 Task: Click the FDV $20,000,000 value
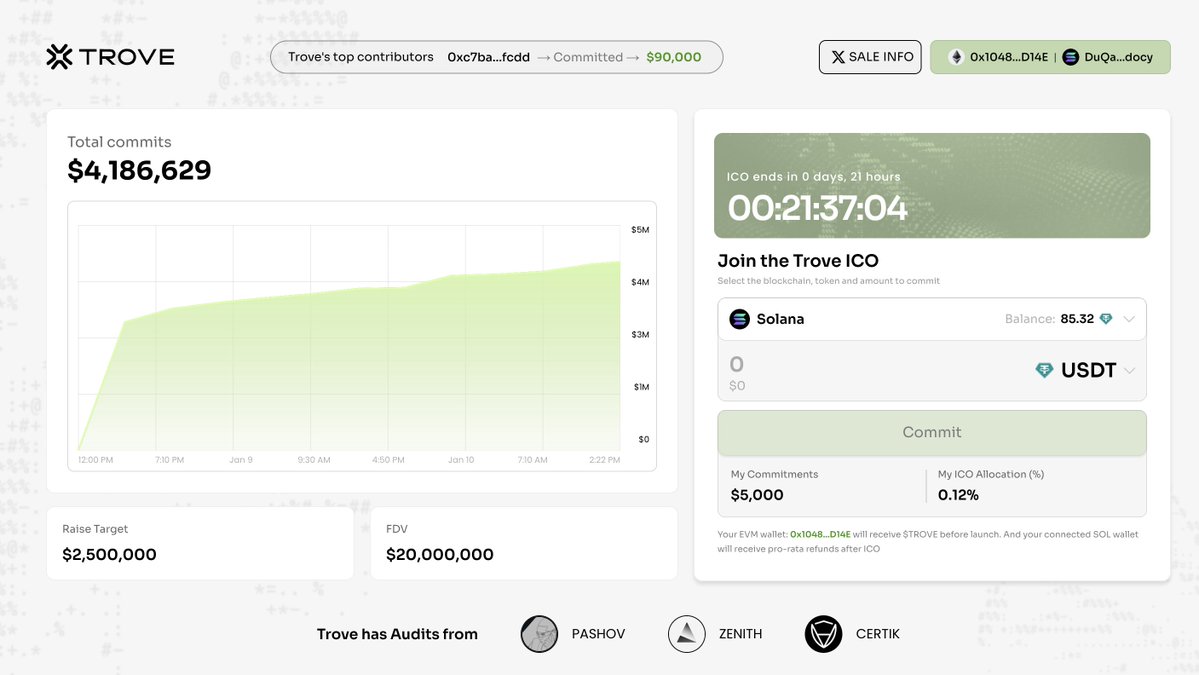pos(440,554)
